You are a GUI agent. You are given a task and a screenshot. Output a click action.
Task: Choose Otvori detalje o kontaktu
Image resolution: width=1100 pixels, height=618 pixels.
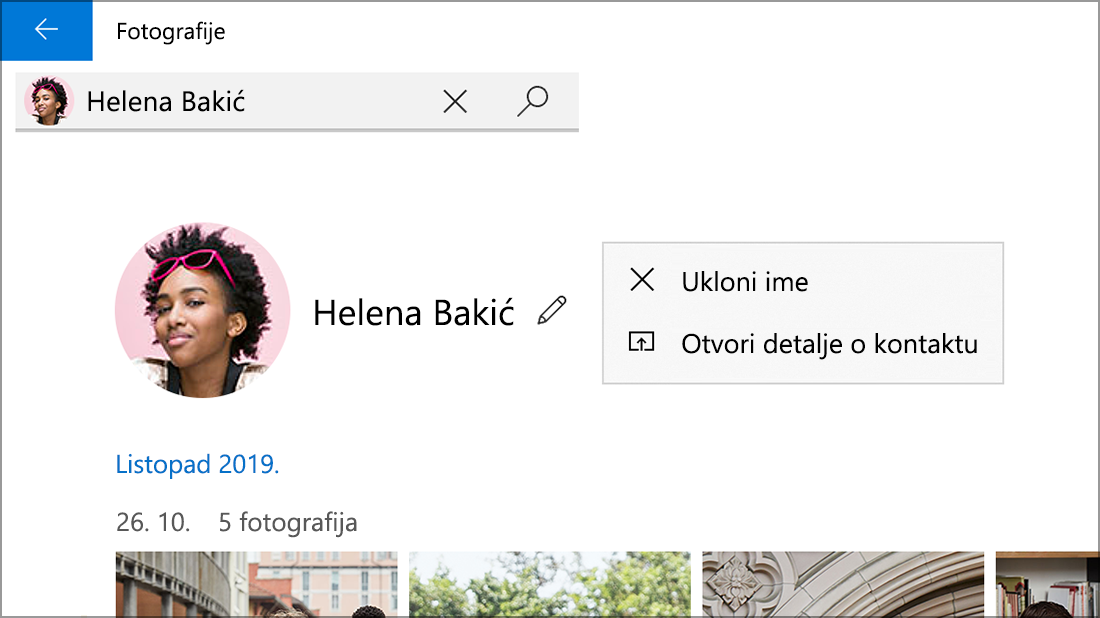803,344
